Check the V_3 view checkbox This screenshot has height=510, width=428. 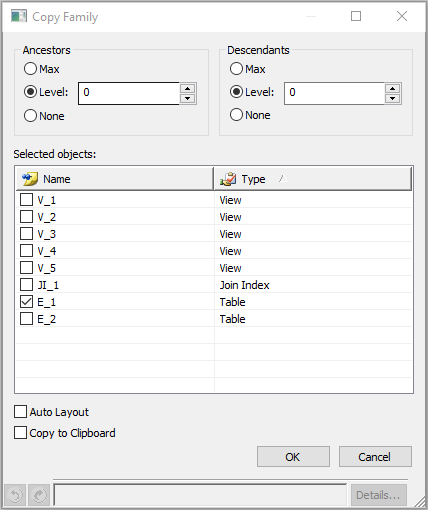(27, 234)
